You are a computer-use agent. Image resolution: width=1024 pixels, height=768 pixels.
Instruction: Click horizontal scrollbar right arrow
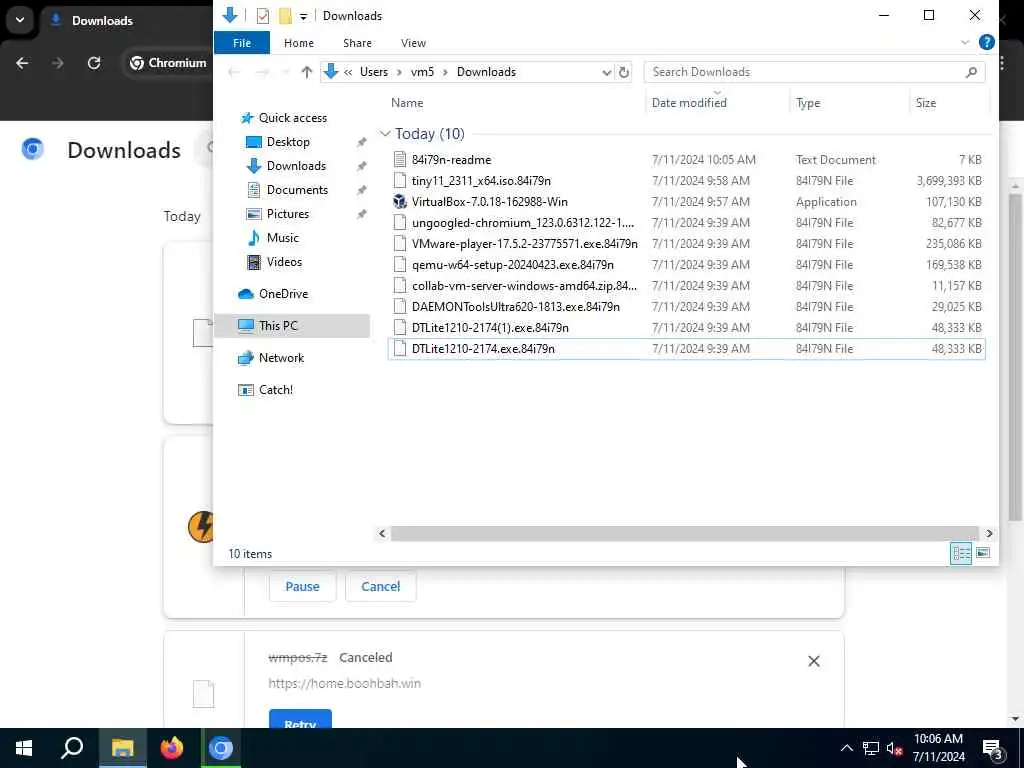click(x=989, y=534)
